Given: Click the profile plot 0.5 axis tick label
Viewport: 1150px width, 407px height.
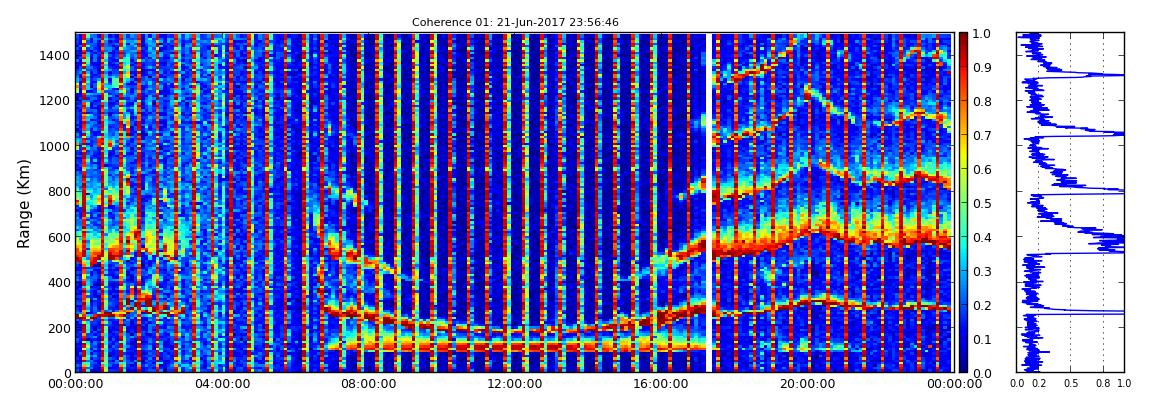Looking at the screenshot, I should 1071,384.
